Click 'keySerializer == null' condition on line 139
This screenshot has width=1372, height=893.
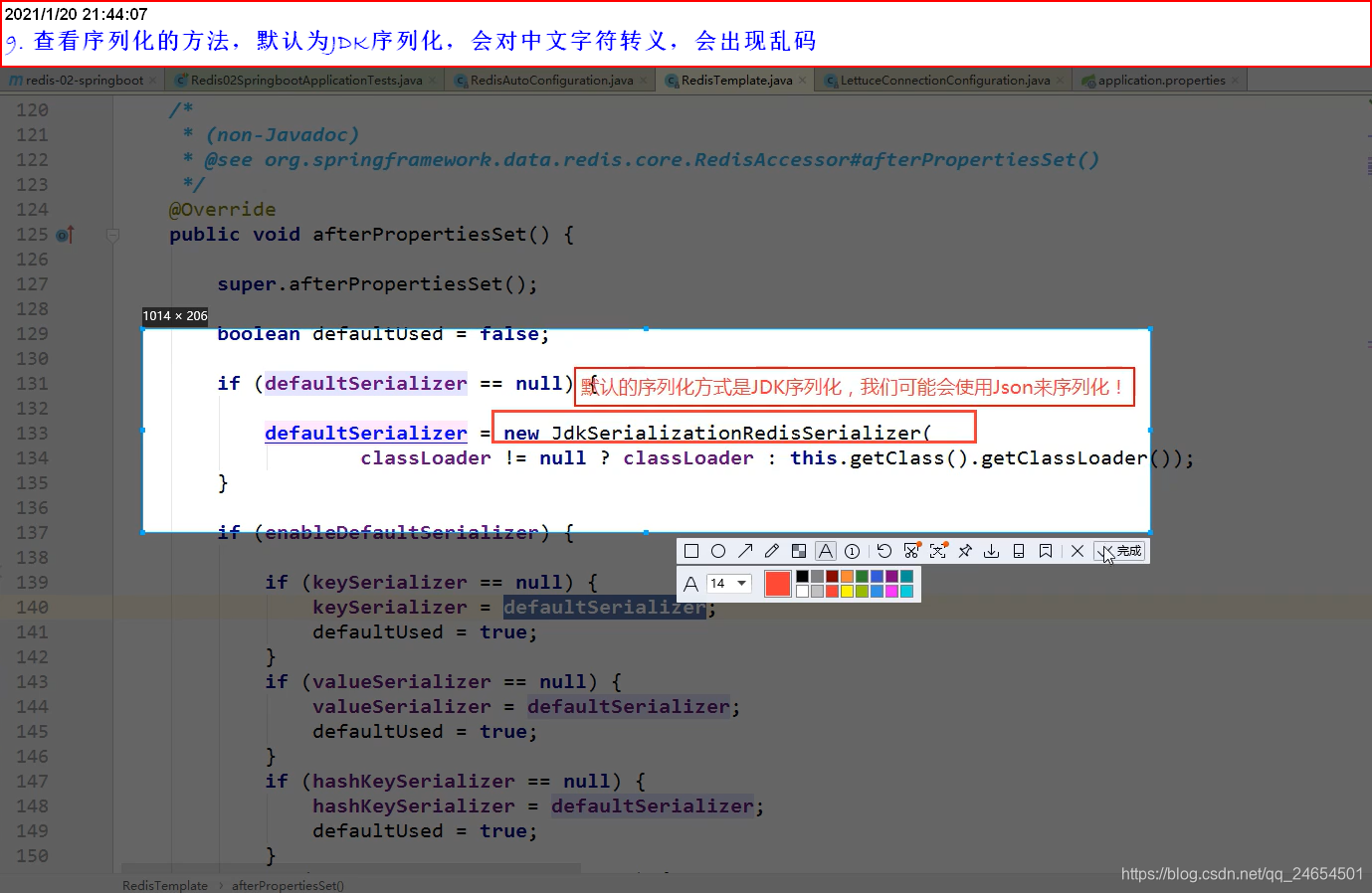click(437, 583)
